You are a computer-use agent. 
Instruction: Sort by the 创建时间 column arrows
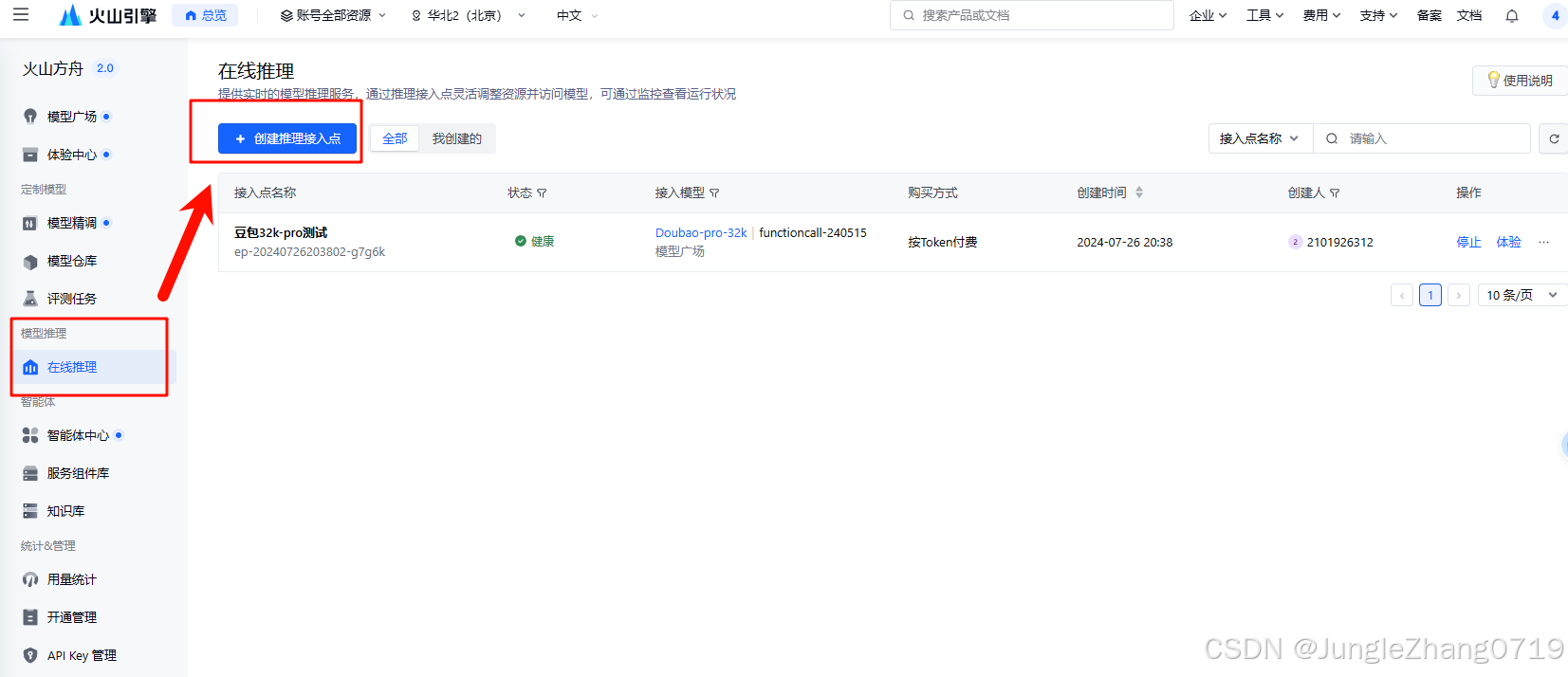[x=1139, y=192]
